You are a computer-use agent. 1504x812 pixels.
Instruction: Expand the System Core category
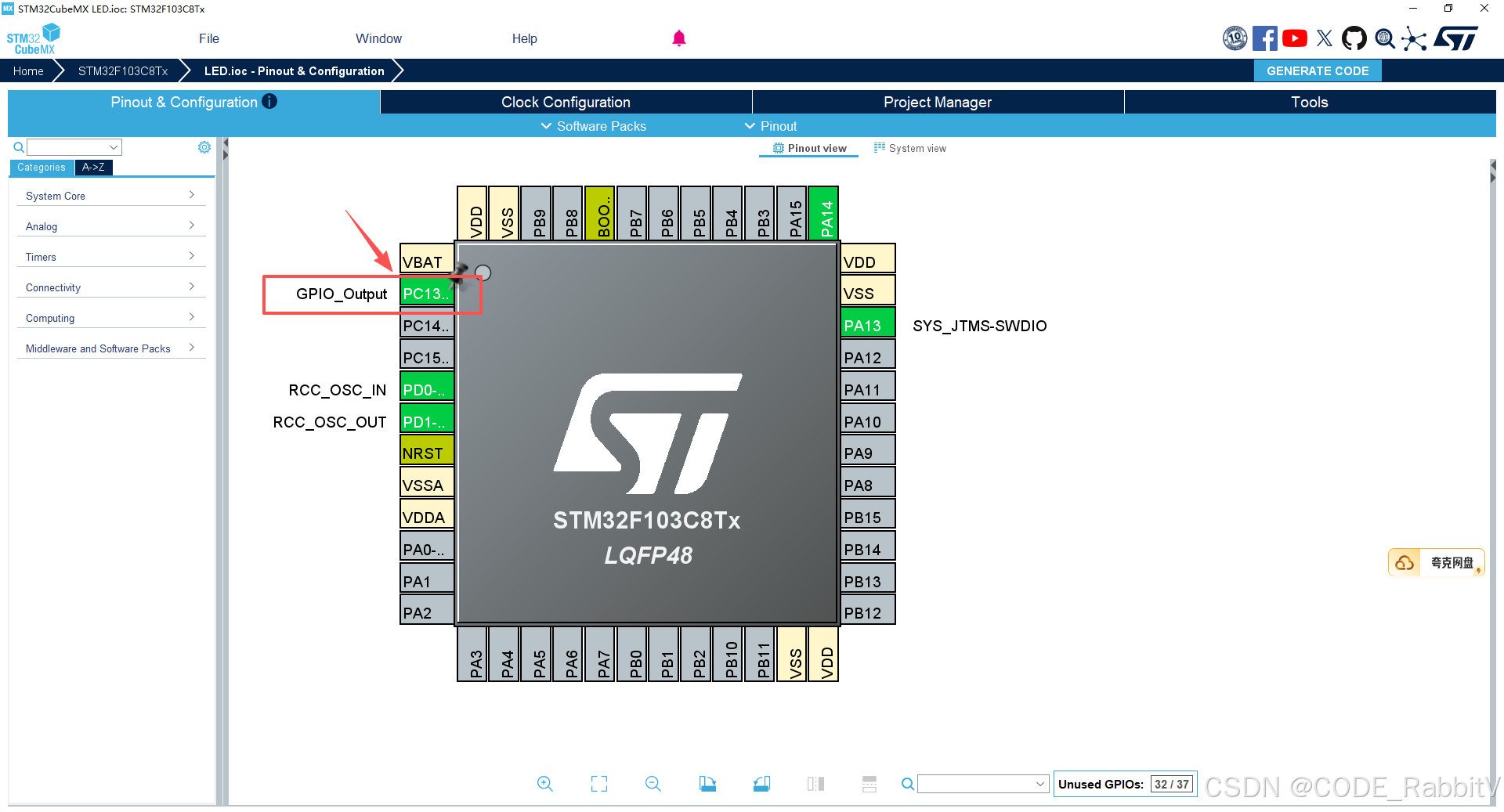pos(110,196)
